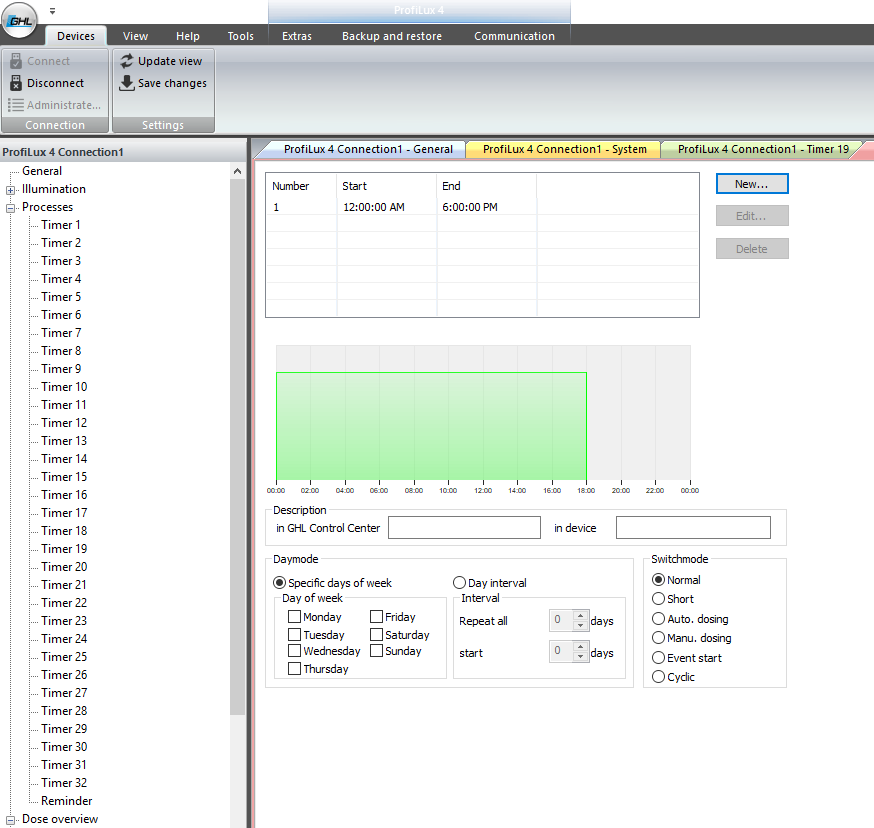This screenshot has height=828, width=874.
Task: Open the quick access toolbar dropdown arrow
Action: [x=52, y=11]
